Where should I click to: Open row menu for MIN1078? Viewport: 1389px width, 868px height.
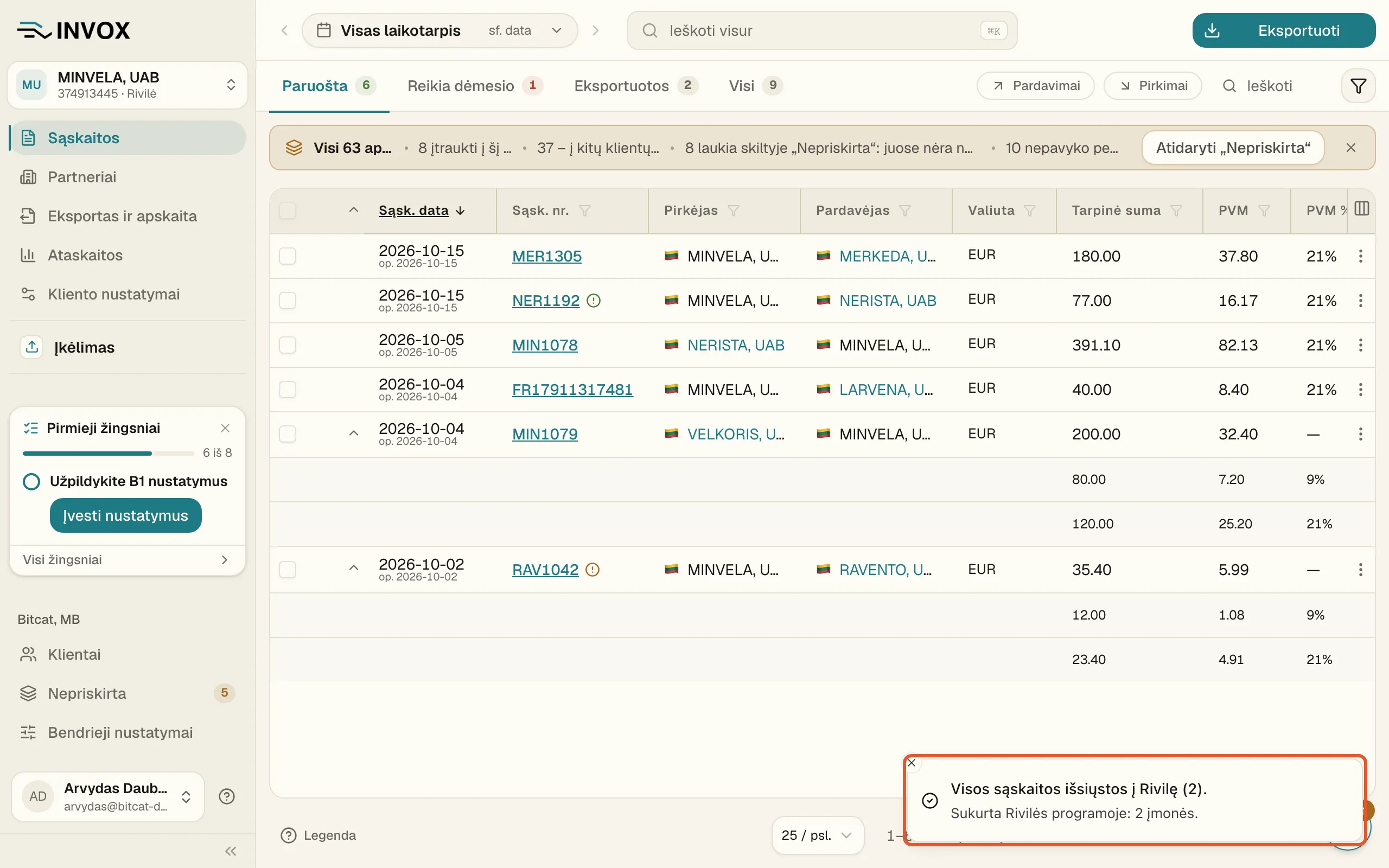(x=1360, y=345)
